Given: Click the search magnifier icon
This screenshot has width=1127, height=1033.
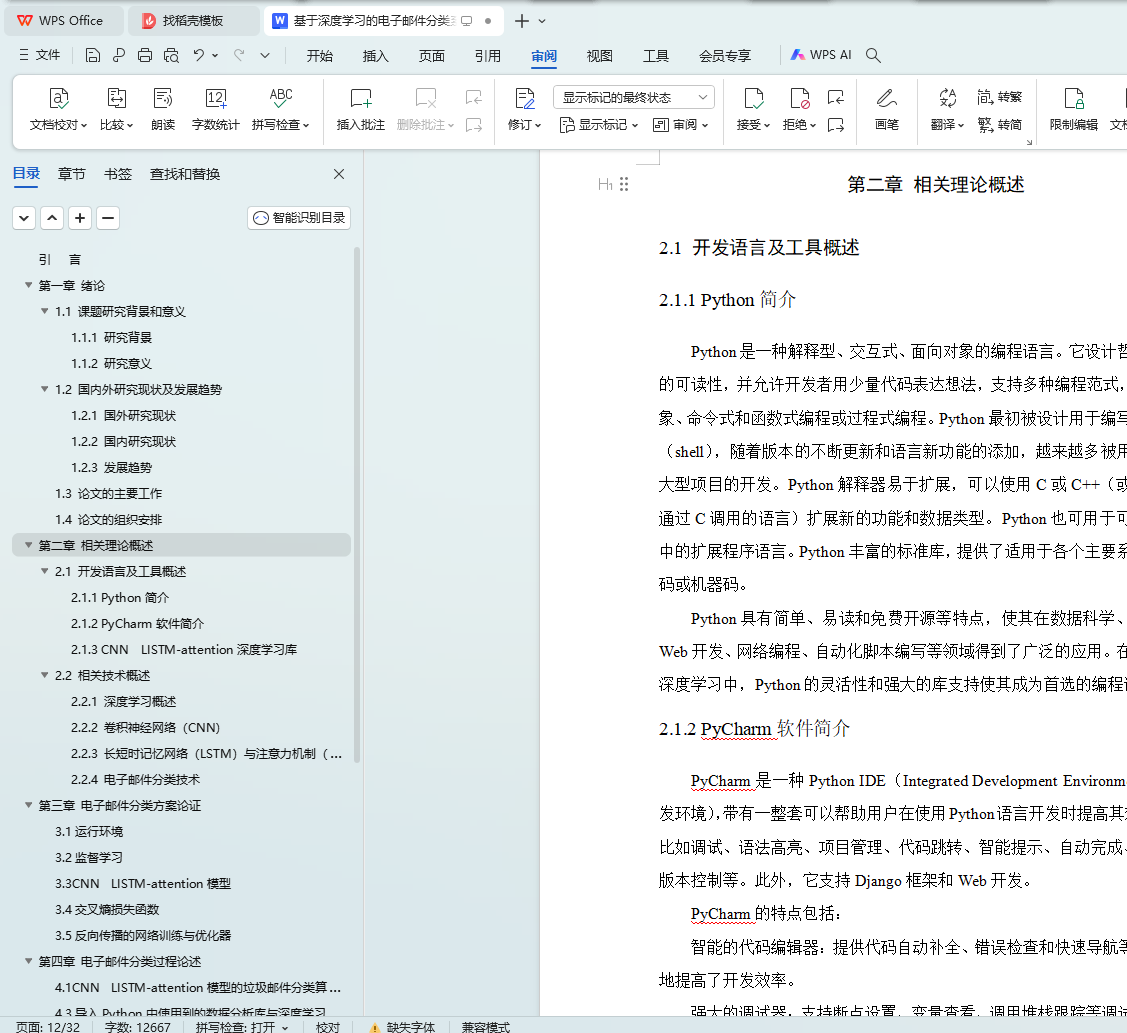Looking at the screenshot, I should pyautogui.click(x=873, y=55).
